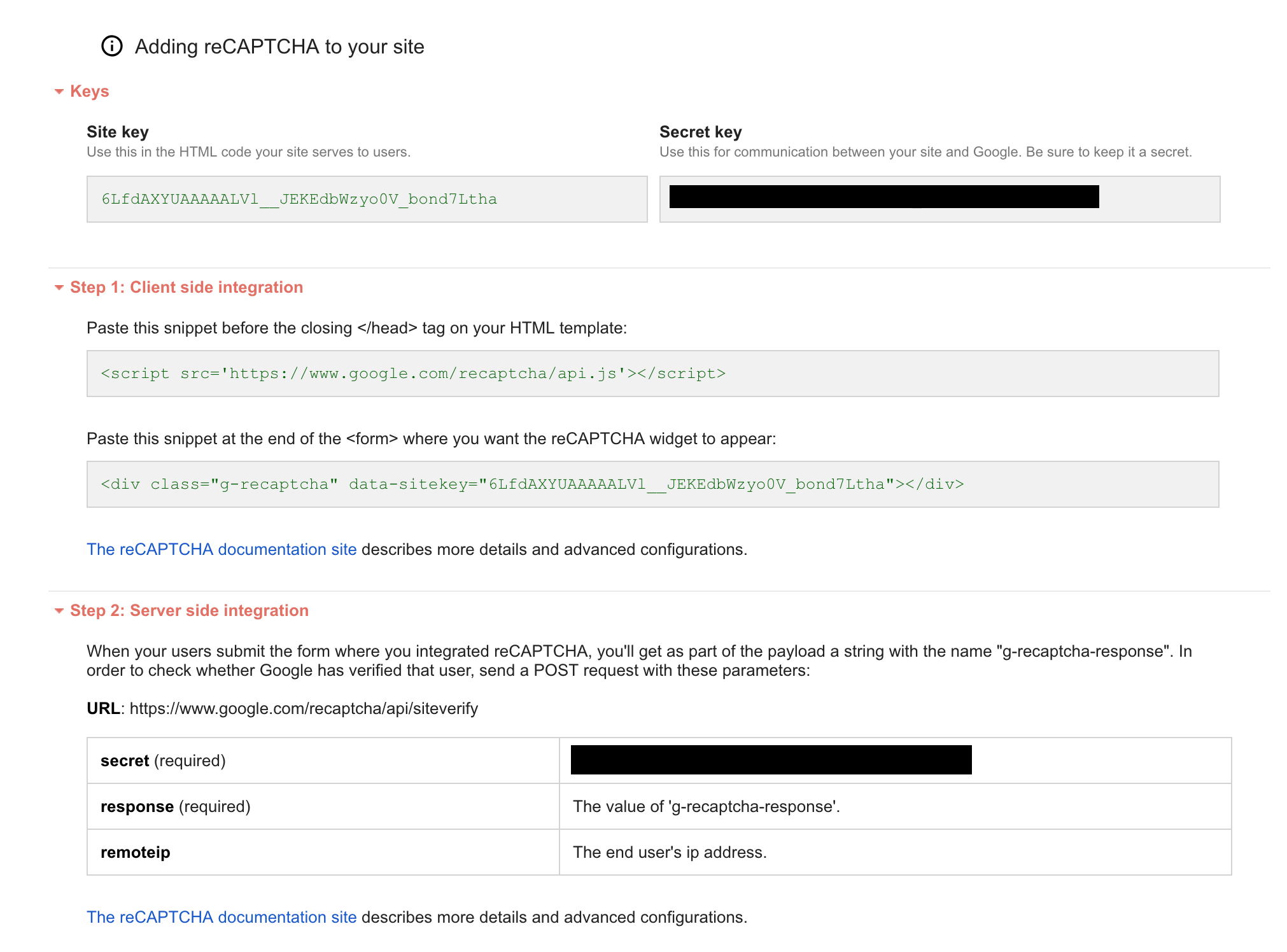Collapse Step 2 server side integration arrow
Screen dimensions: 1287x952
59,611
